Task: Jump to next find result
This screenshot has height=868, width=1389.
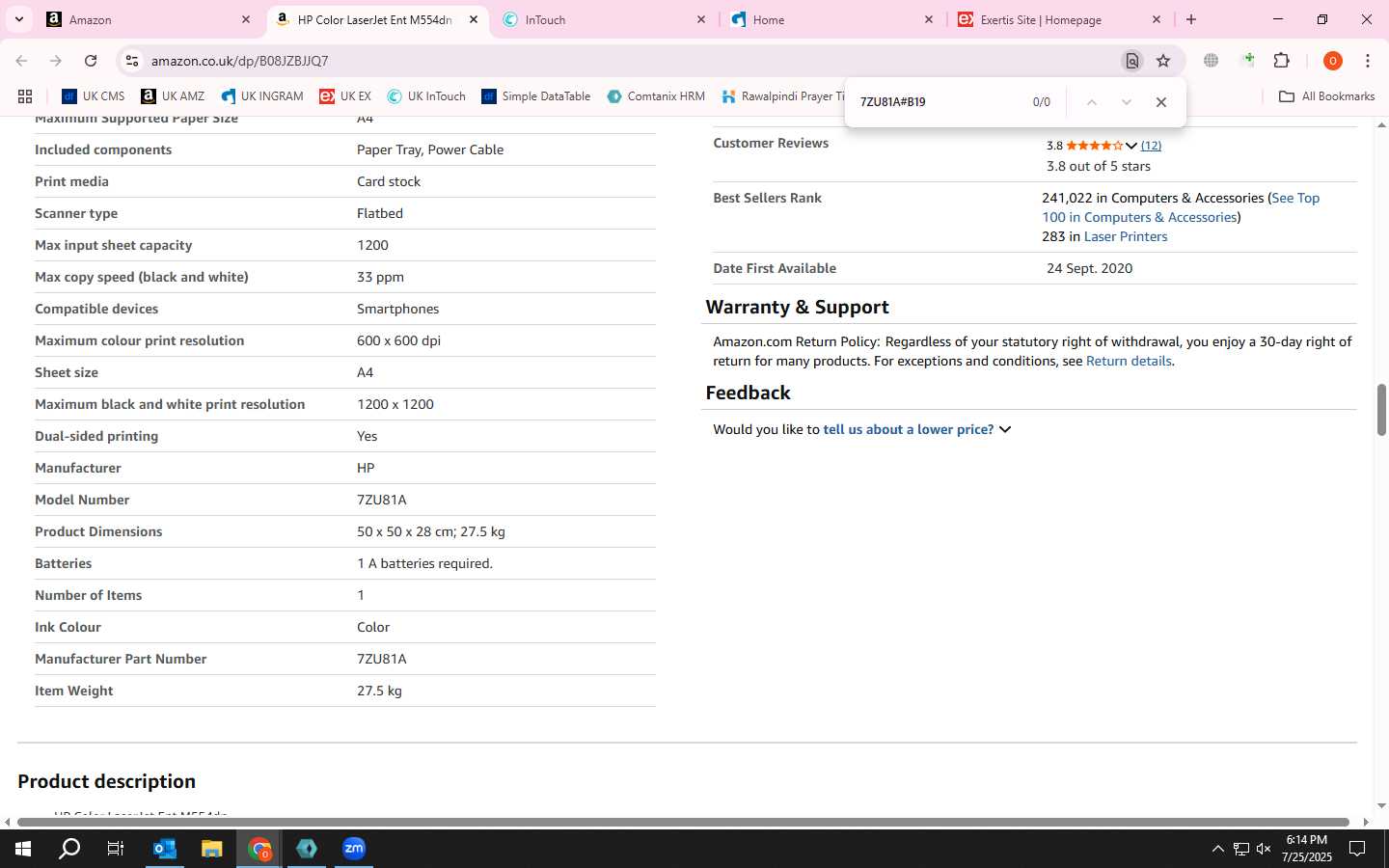Action: coord(1126,102)
